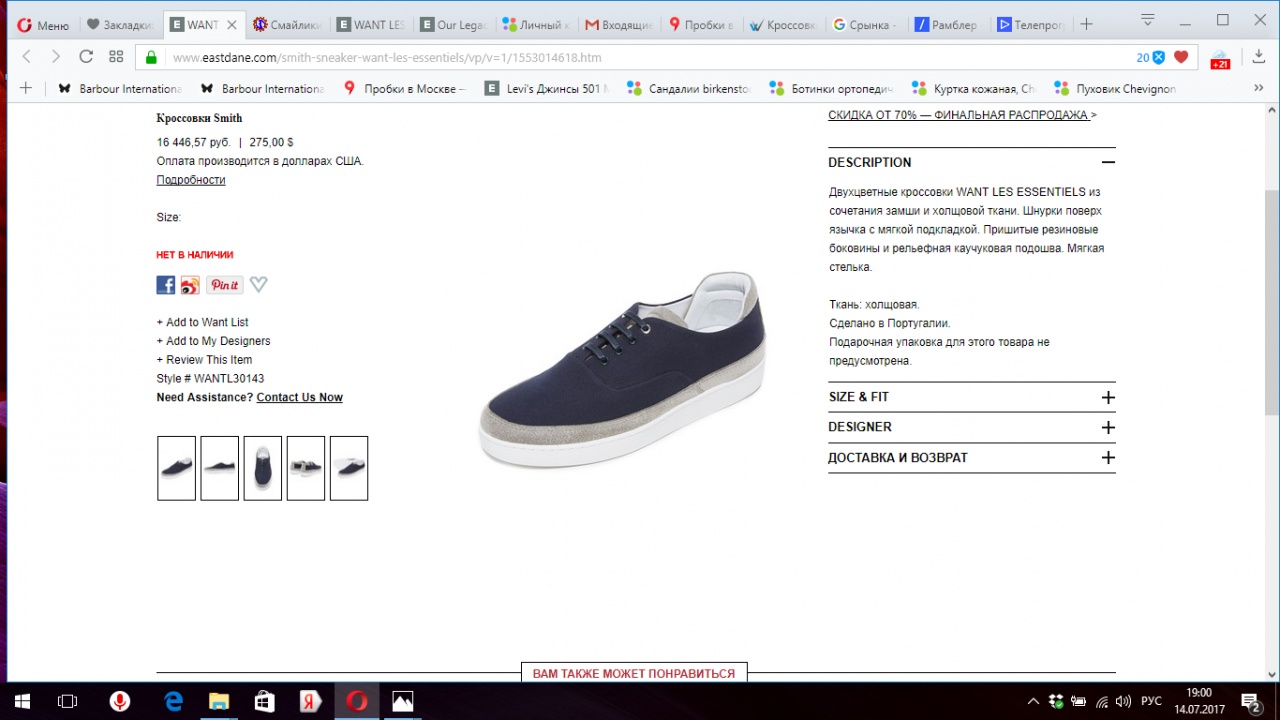Open the Подробности link
The height and width of the screenshot is (720, 1280).
click(x=191, y=180)
